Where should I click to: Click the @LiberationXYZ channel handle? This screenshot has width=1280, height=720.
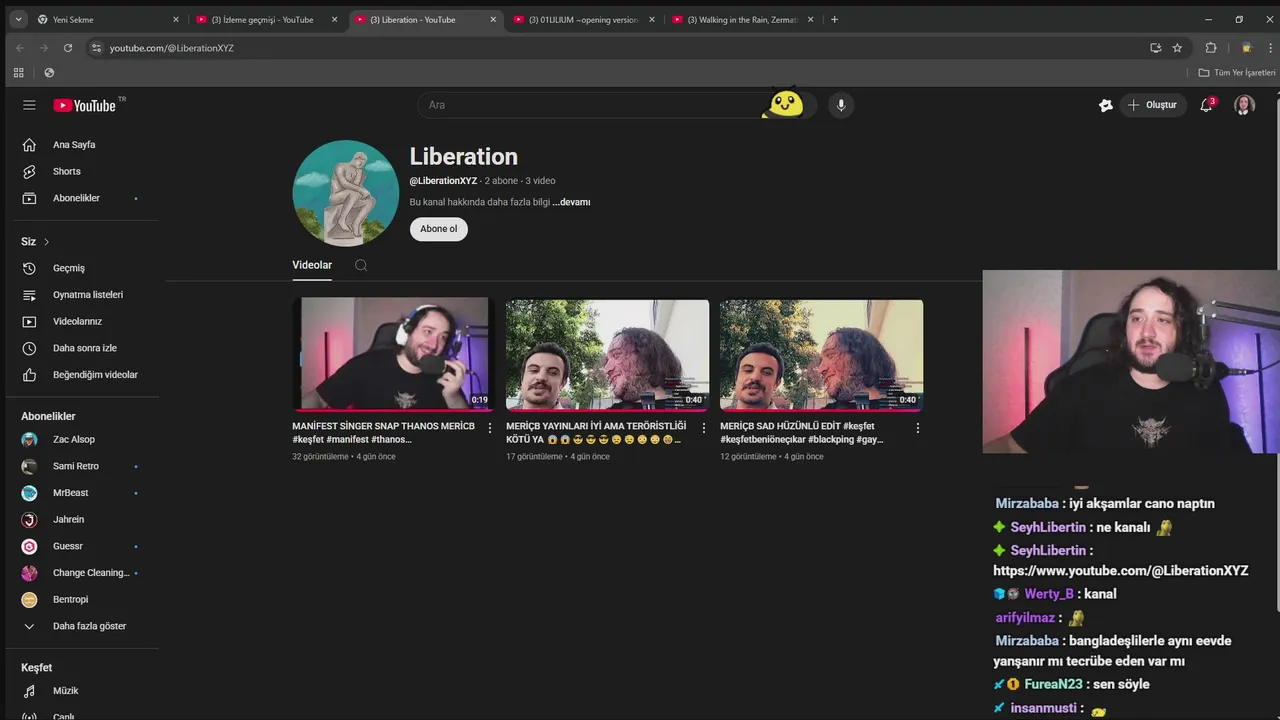tap(443, 181)
